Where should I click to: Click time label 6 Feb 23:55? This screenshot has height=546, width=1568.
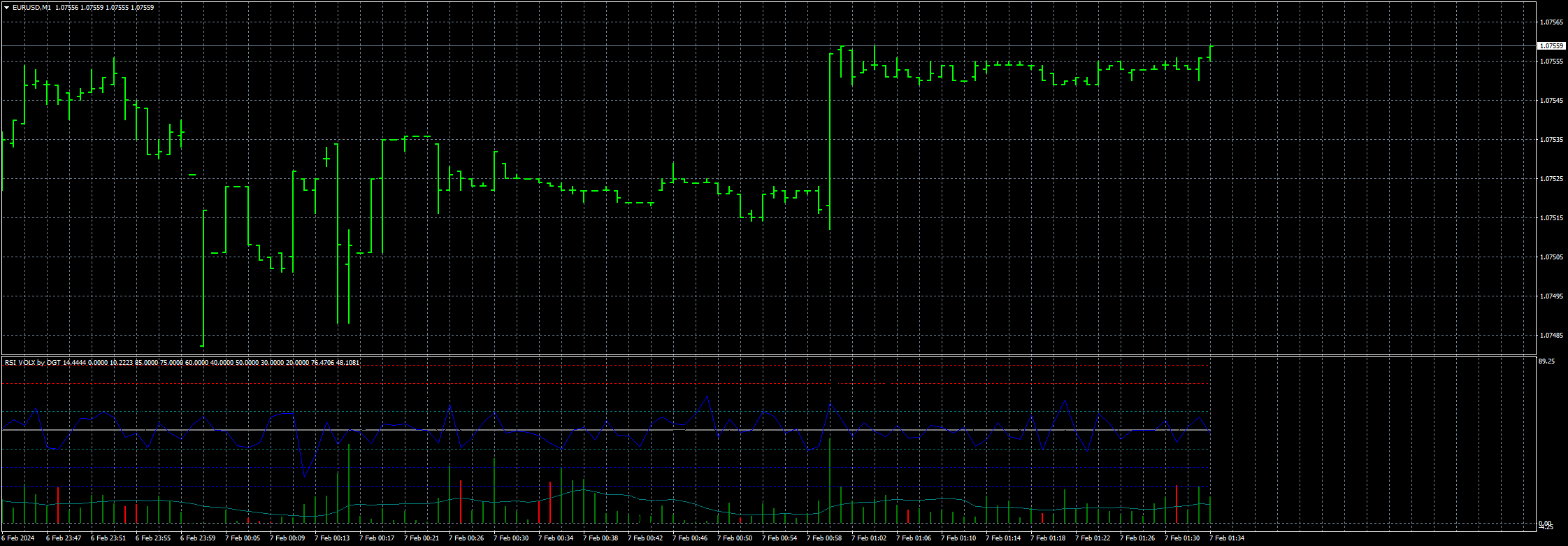point(153,538)
